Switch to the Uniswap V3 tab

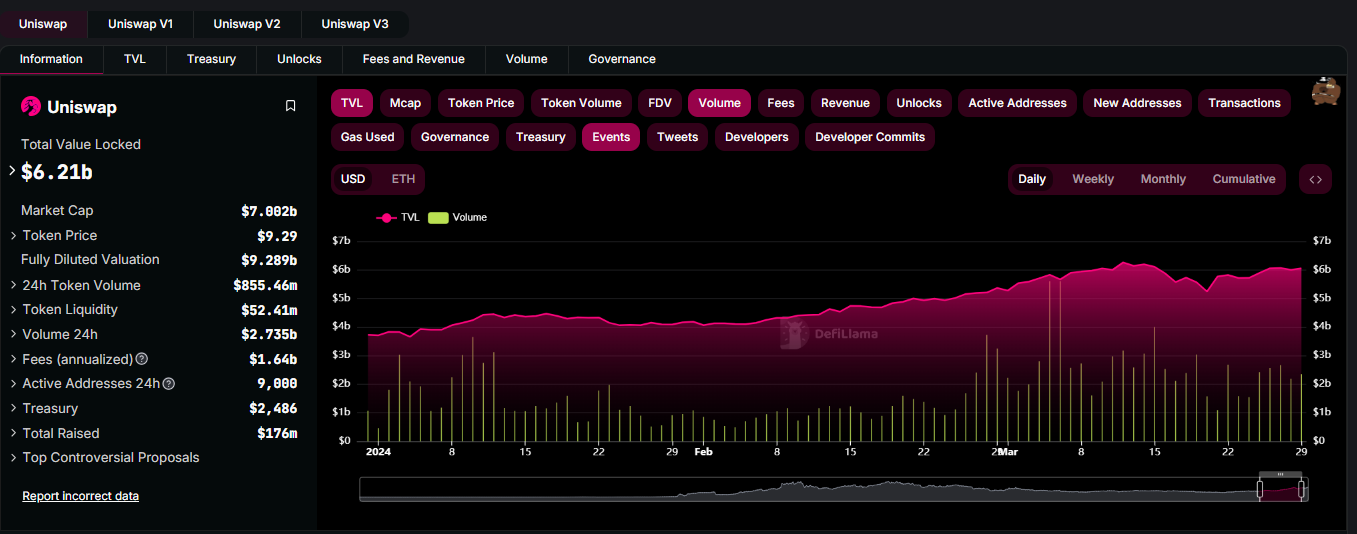pyautogui.click(x=355, y=24)
